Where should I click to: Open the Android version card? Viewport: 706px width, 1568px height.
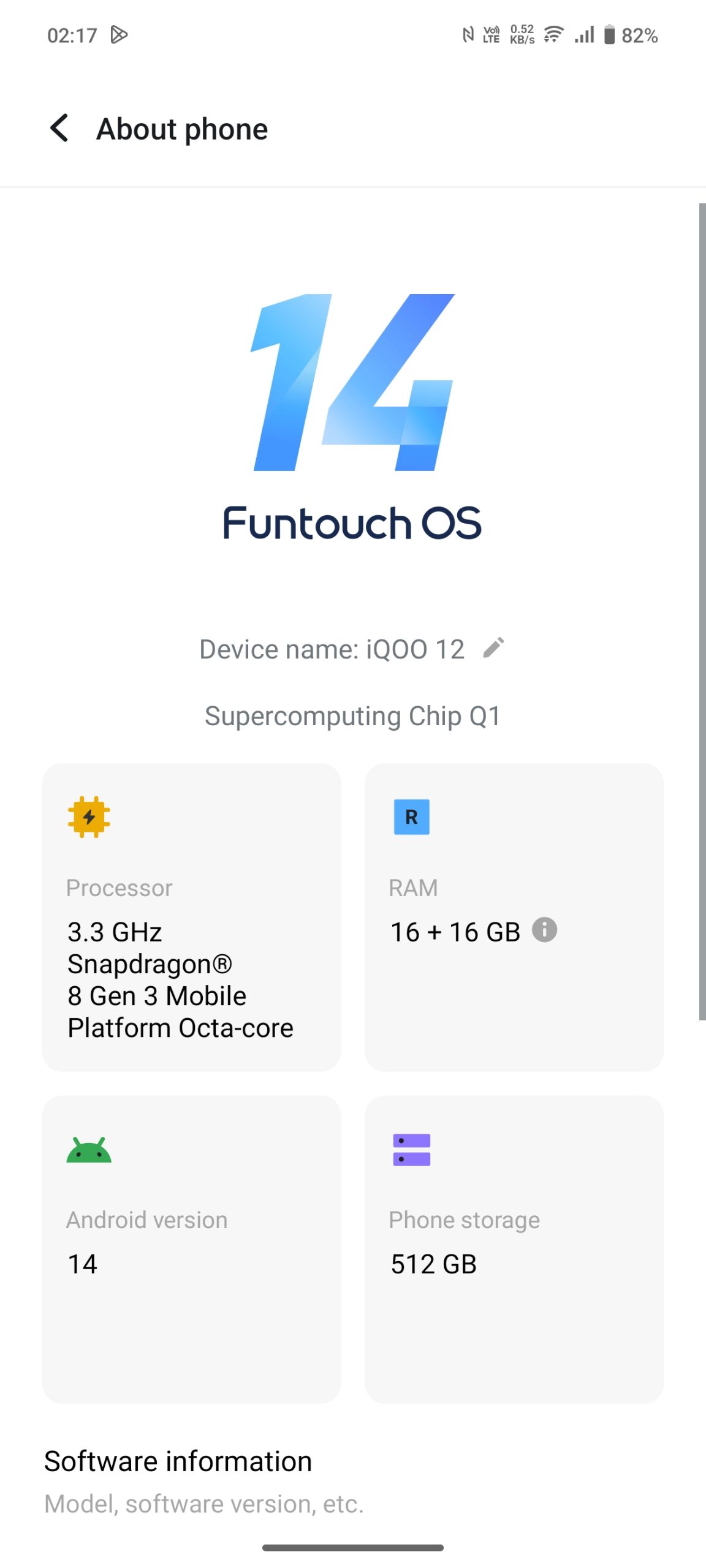[x=191, y=1249]
